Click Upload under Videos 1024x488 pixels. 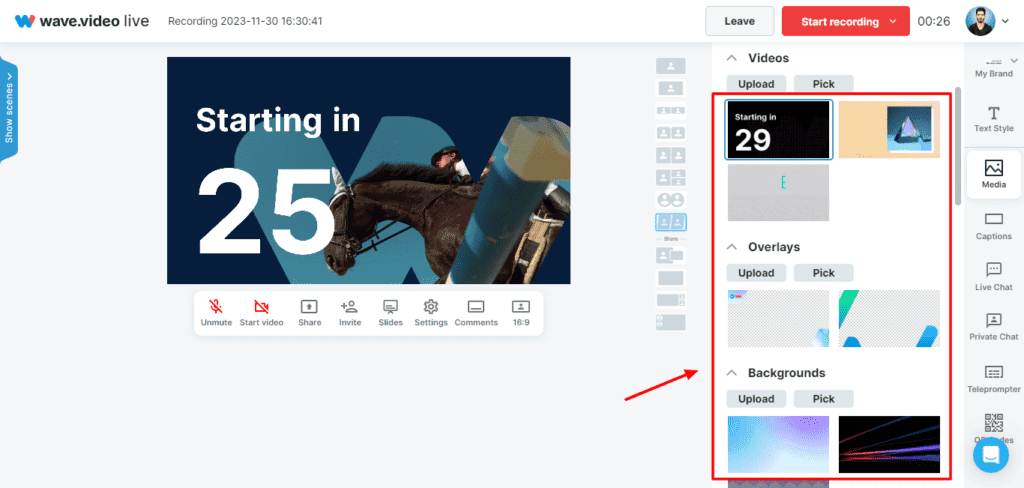tap(756, 84)
